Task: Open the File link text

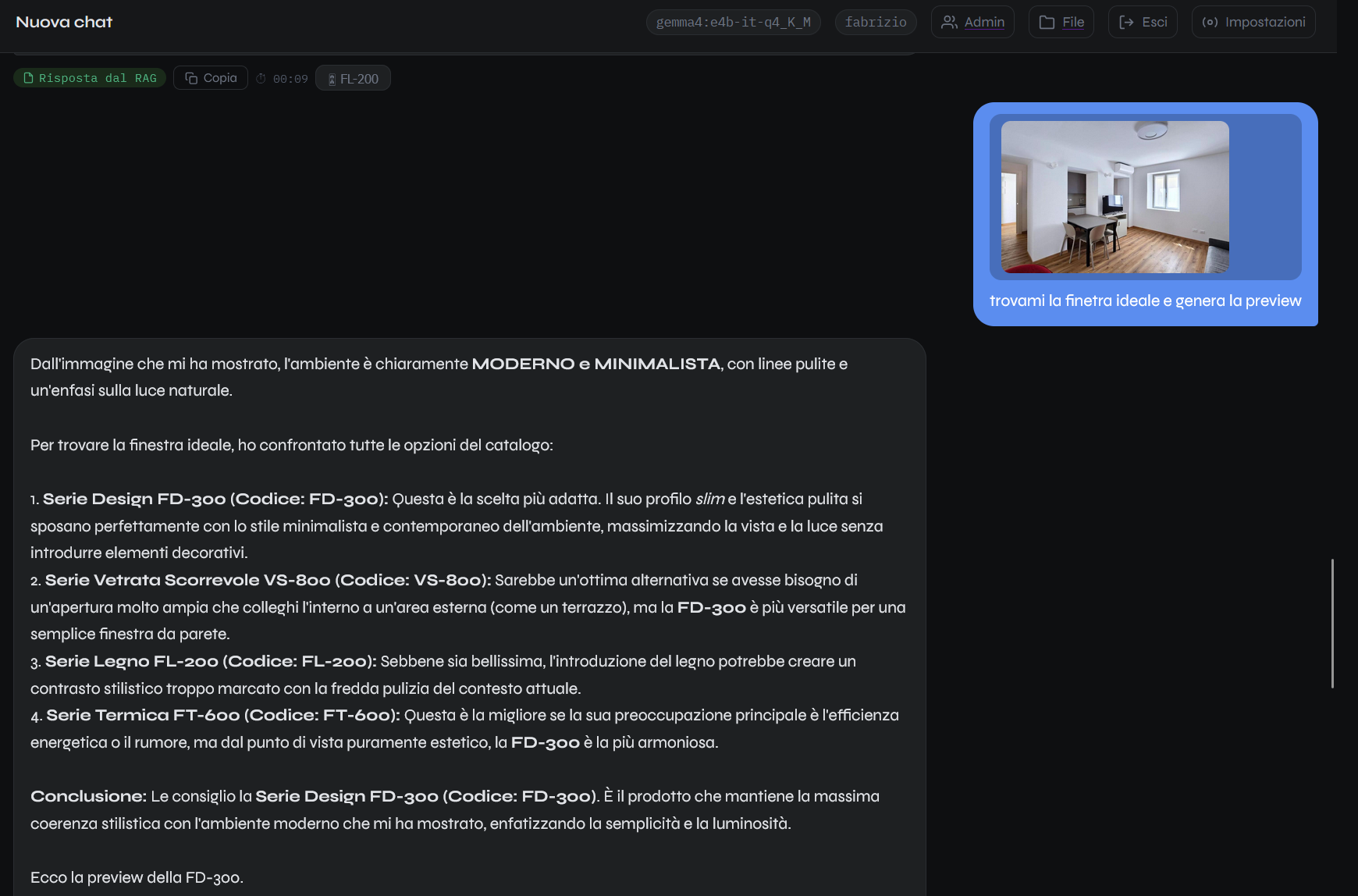Action: point(1073,22)
